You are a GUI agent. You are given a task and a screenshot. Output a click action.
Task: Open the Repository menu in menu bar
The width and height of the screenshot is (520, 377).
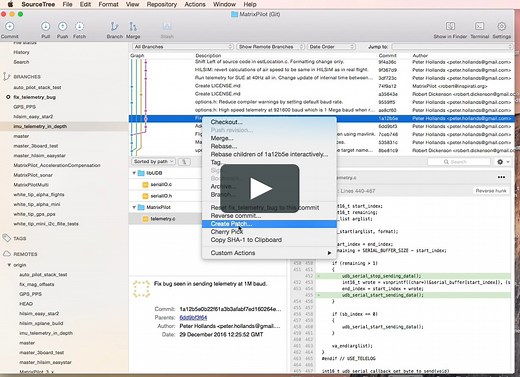tap(162, 4)
